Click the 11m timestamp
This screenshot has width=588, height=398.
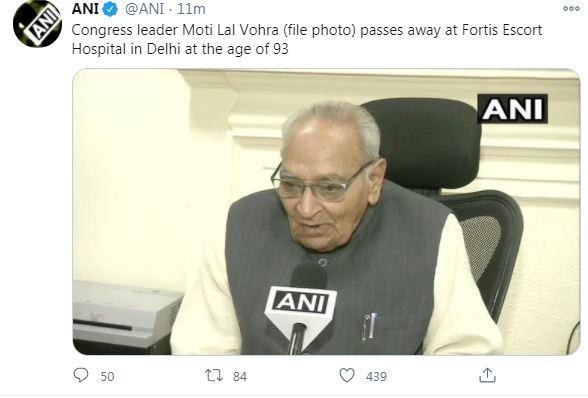(x=191, y=9)
